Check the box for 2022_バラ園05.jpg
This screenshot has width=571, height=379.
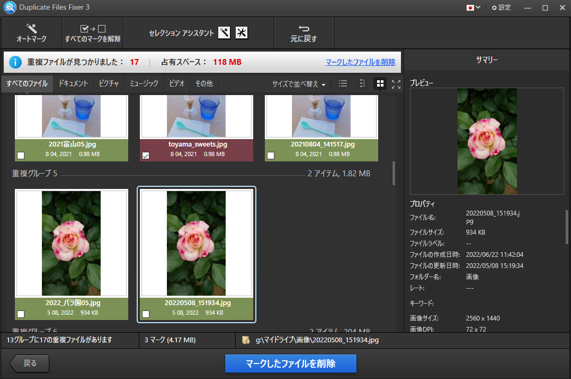[x=21, y=314]
